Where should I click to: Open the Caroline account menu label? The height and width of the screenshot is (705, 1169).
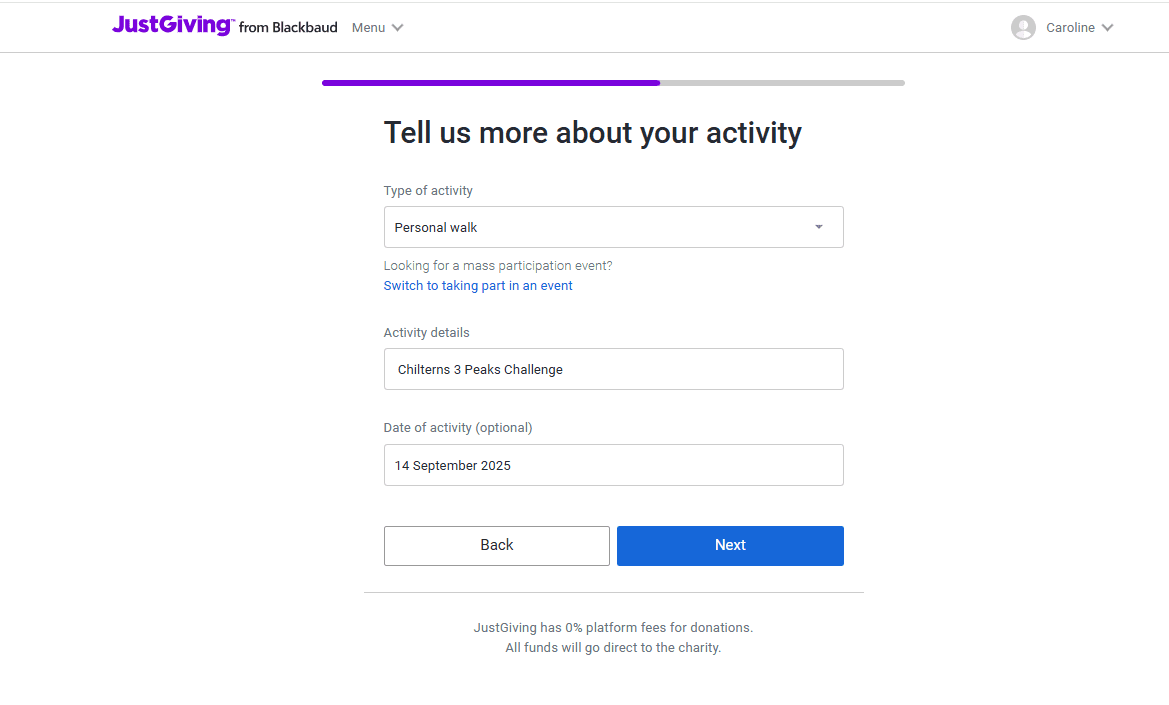pyautogui.click(x=1070, y=28)
